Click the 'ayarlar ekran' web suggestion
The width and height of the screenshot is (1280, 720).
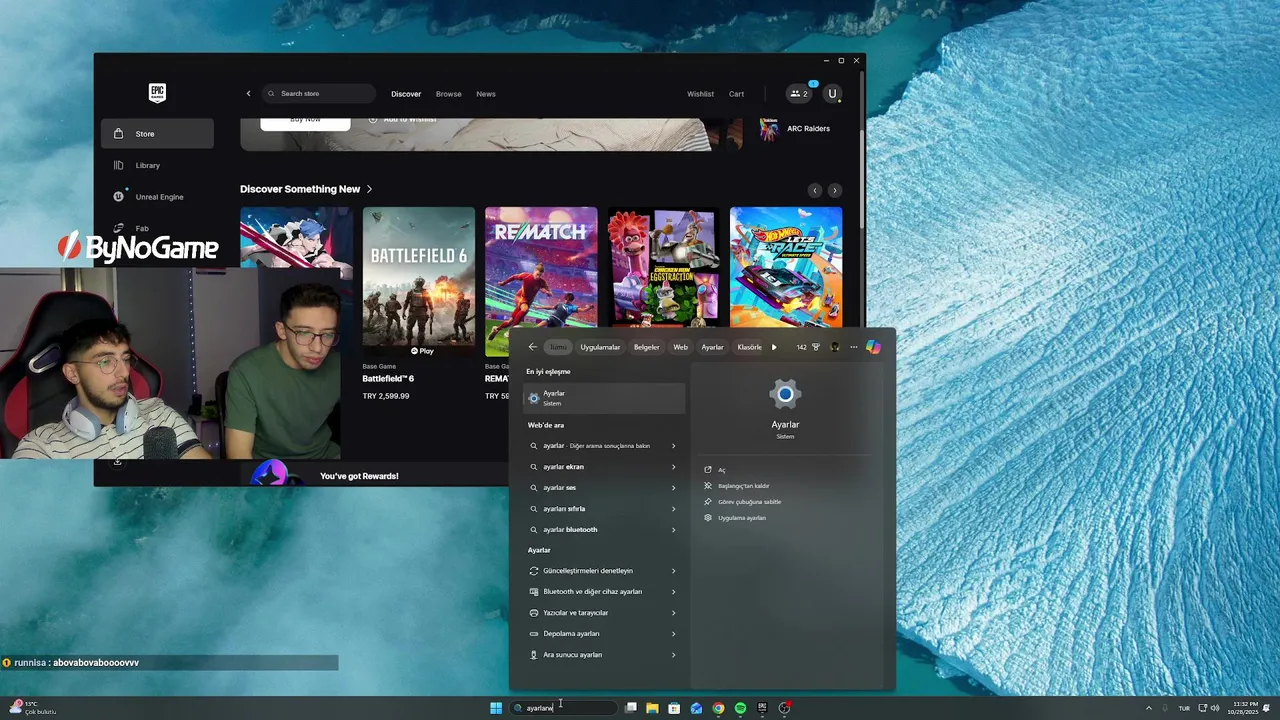pos(564,467)
